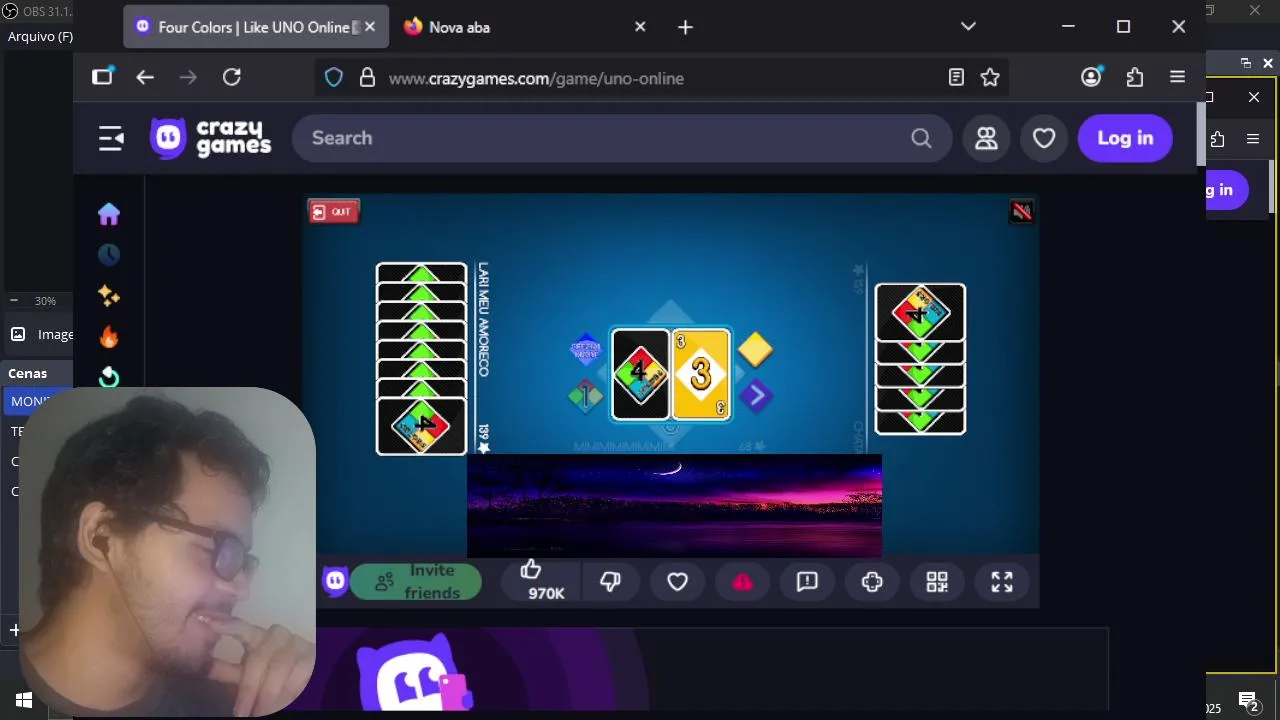Open the New games sparkle icon
Image resolution: width=1280 pixels, height=720 pixels.
click(109, 296)
